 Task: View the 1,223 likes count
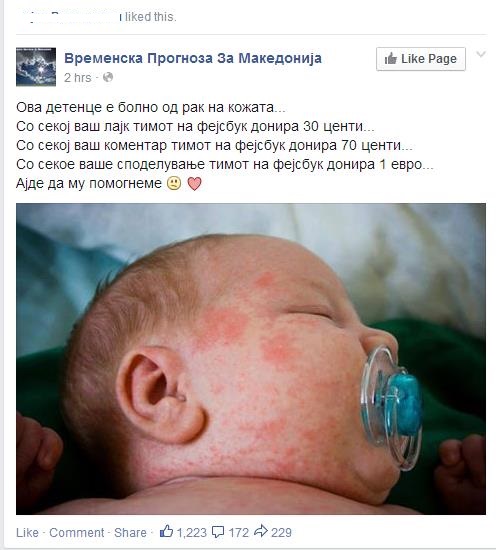192,533
